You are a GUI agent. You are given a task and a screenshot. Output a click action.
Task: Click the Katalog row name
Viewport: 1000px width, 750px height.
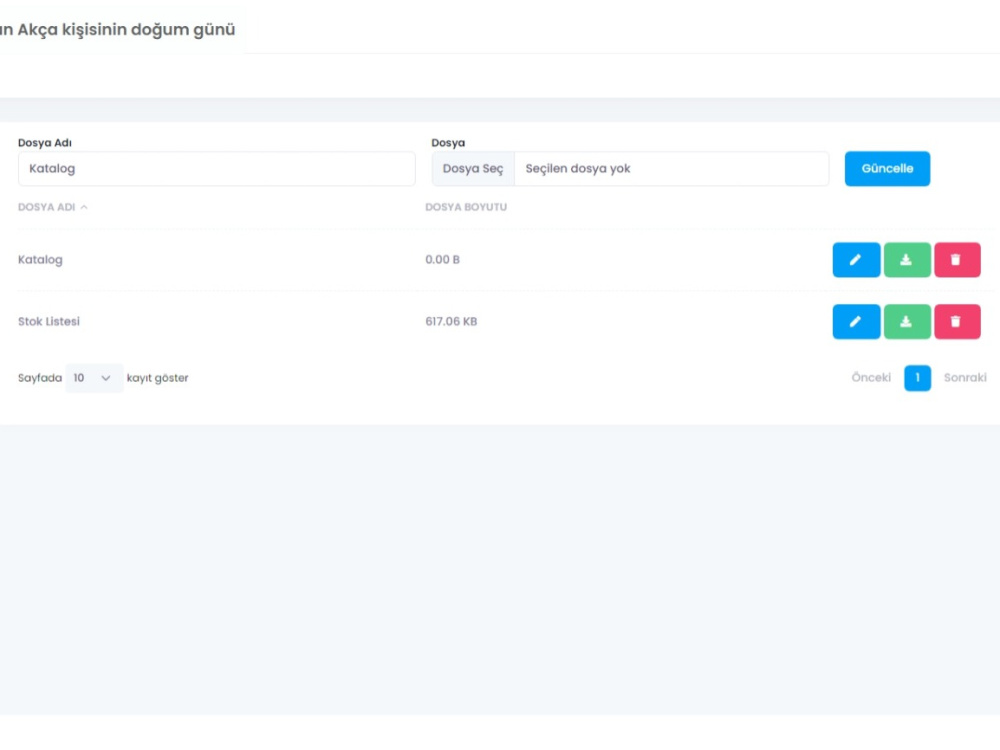(40, 260)
